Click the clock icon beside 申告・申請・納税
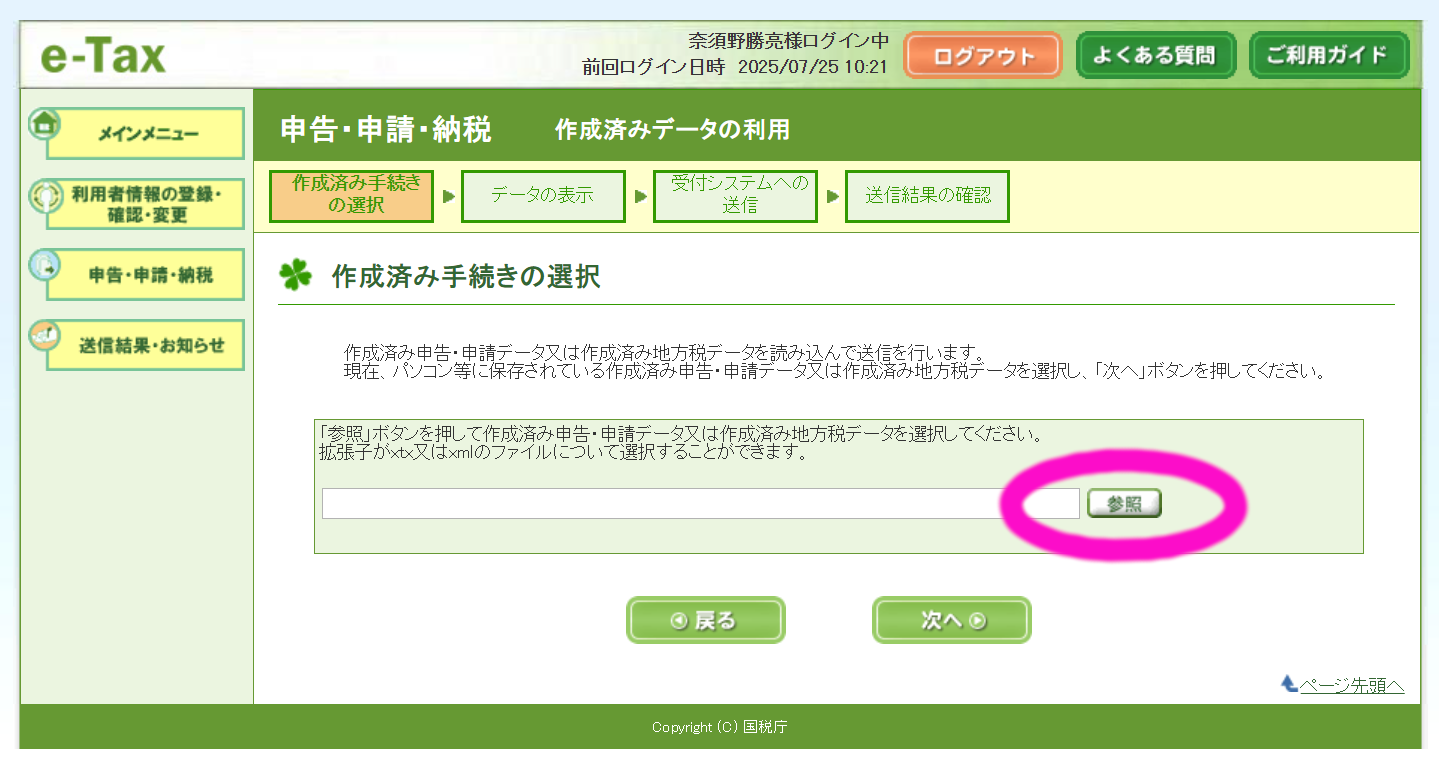The width and height of the screenshot is (1439, 766). click(44, 266)
